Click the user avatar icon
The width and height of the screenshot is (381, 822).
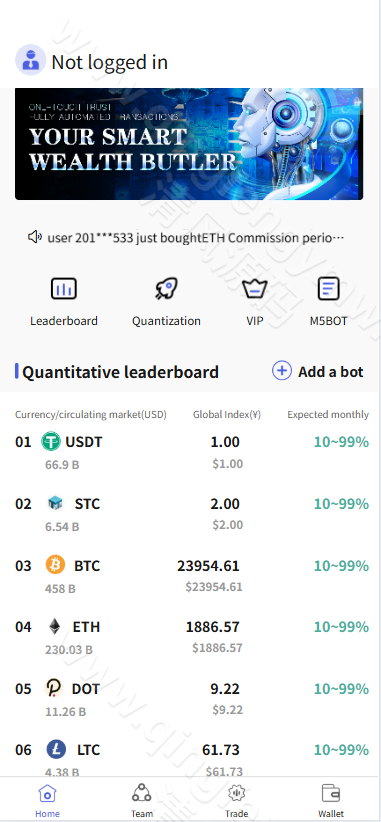pyautogui.click(x=30, y=60)
